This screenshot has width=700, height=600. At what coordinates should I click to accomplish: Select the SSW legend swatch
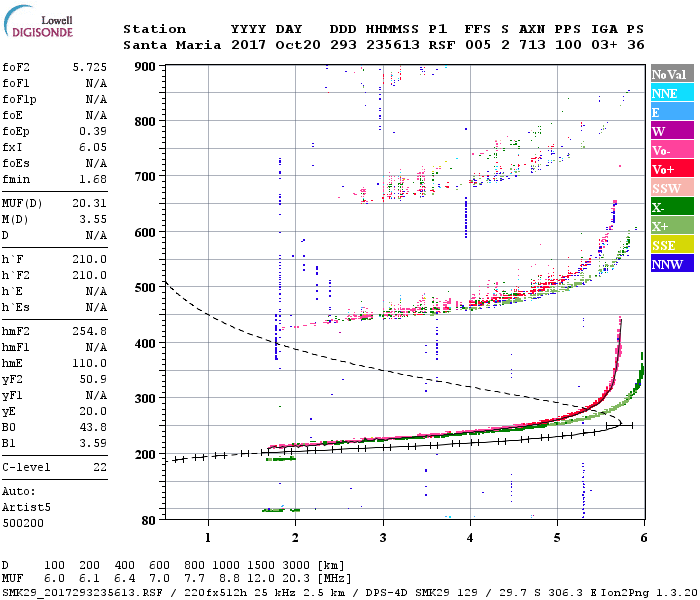pos(672,188)
